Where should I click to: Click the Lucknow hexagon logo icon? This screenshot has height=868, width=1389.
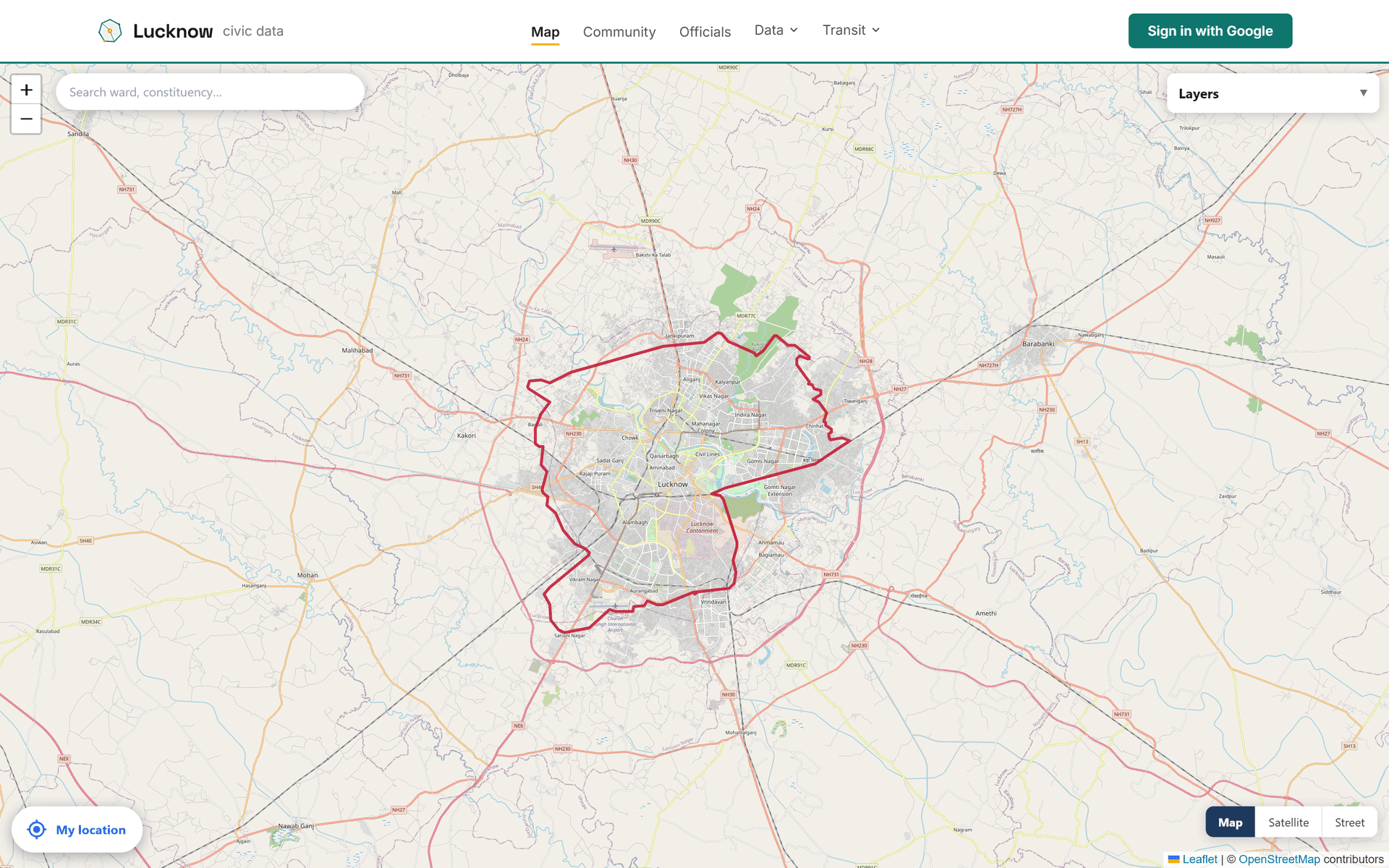coord(110,31)
